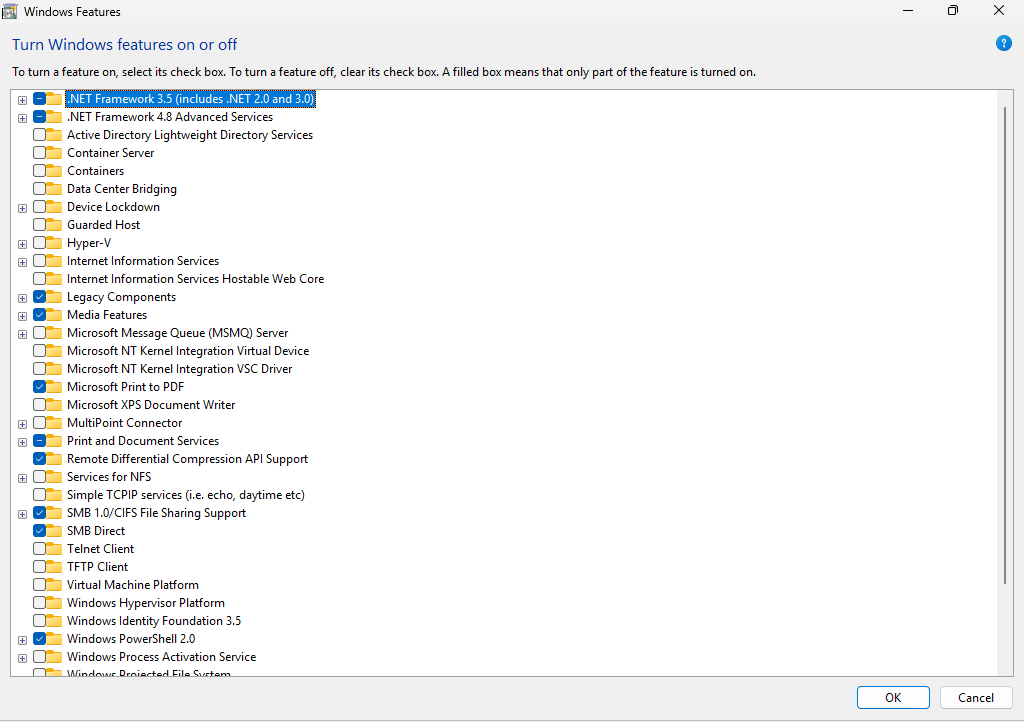Click the Cancel button
Image resolution: width=1024 pixels, height=722 pixels.
975,698
